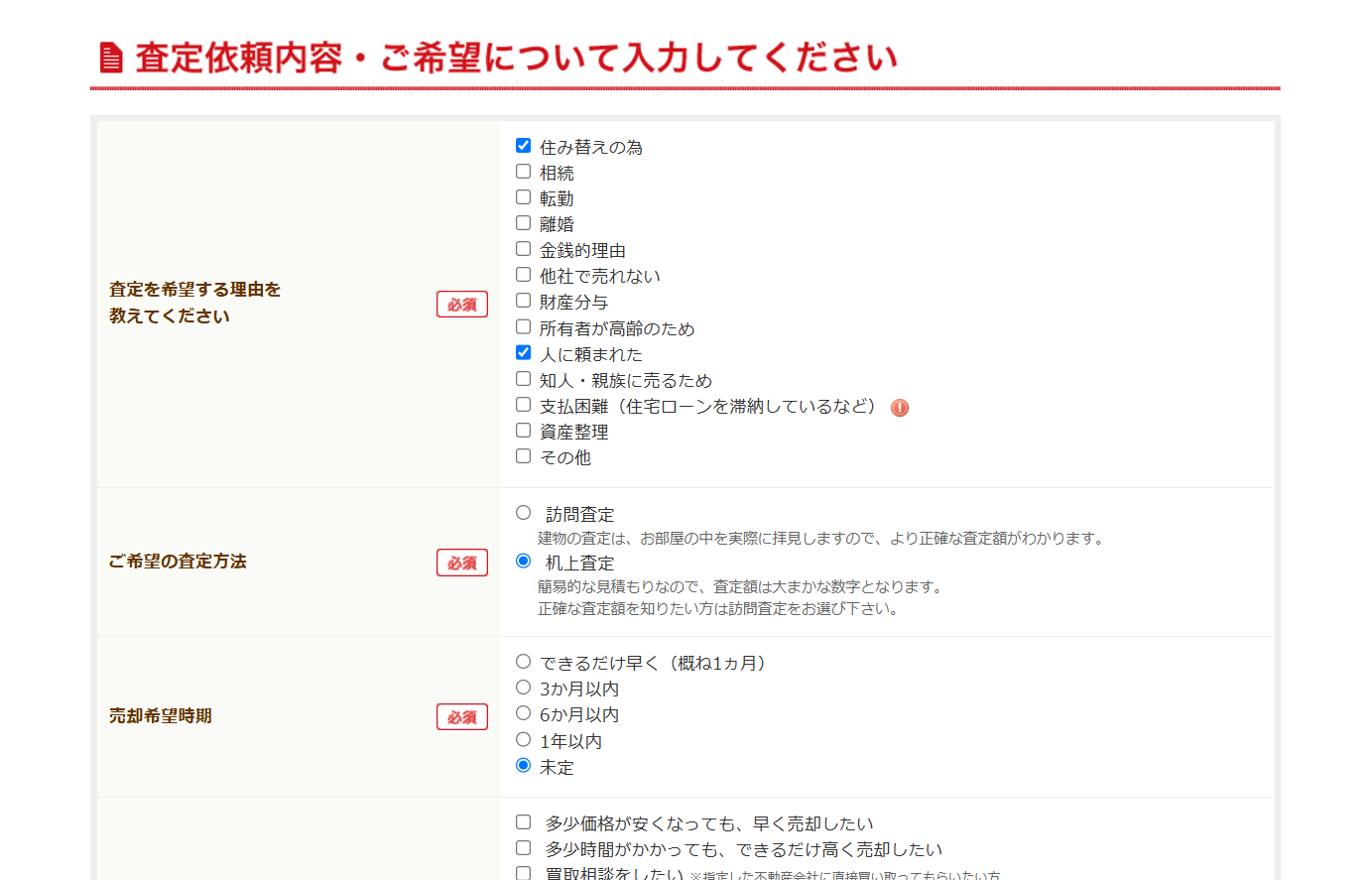
Task: Tick the 財産分与 checkbox
Action: click(x=523, y=301)
